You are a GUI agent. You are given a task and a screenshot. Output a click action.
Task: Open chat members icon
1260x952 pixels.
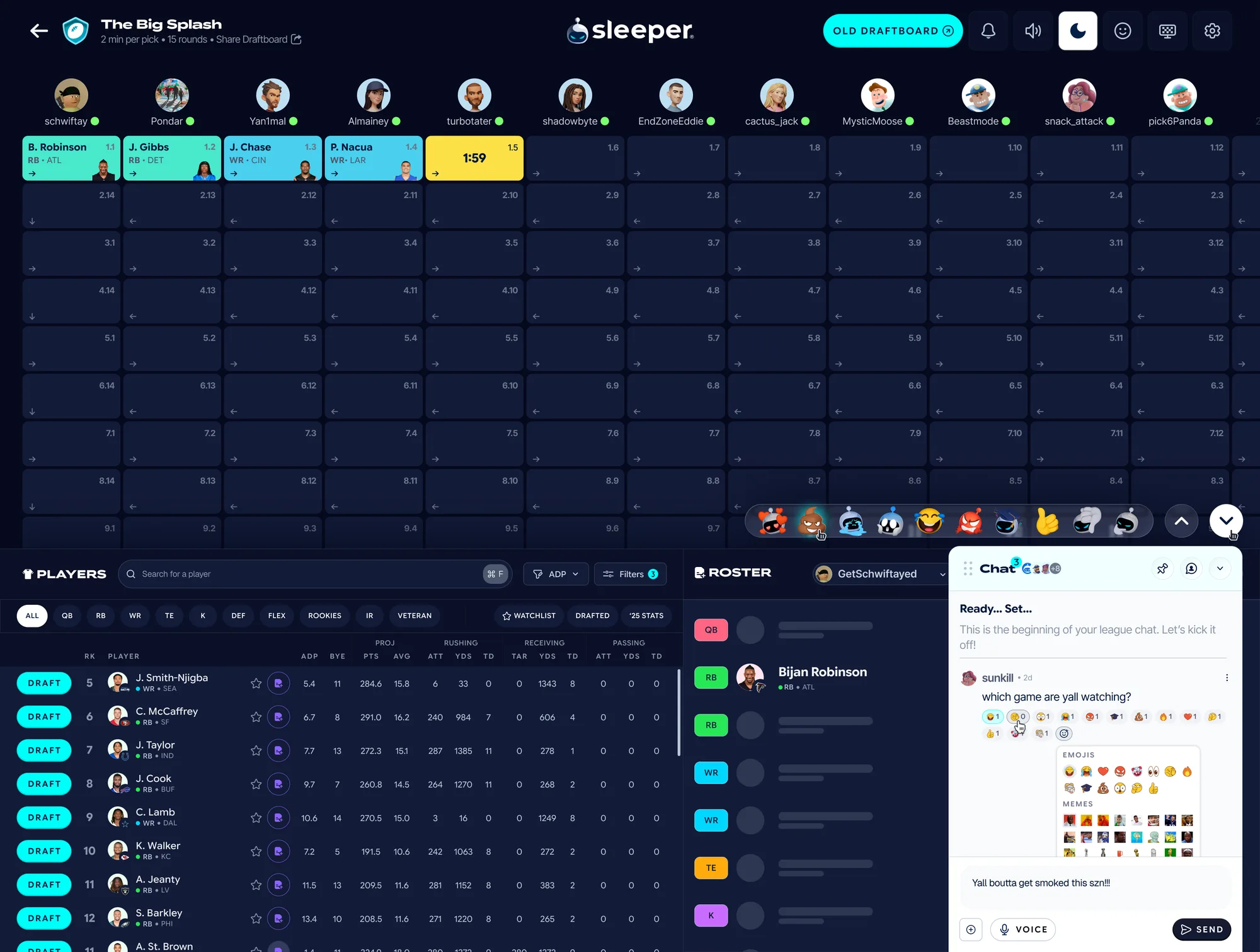1191,569
